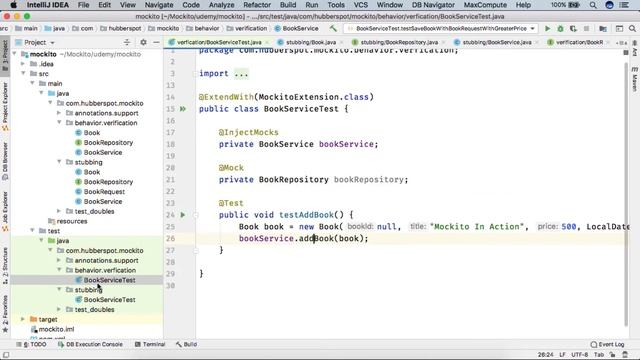The width and height of the screenshot is (640, 360).
Task: Close the stubbing/Book.java tab
Action: coord(341,42)
